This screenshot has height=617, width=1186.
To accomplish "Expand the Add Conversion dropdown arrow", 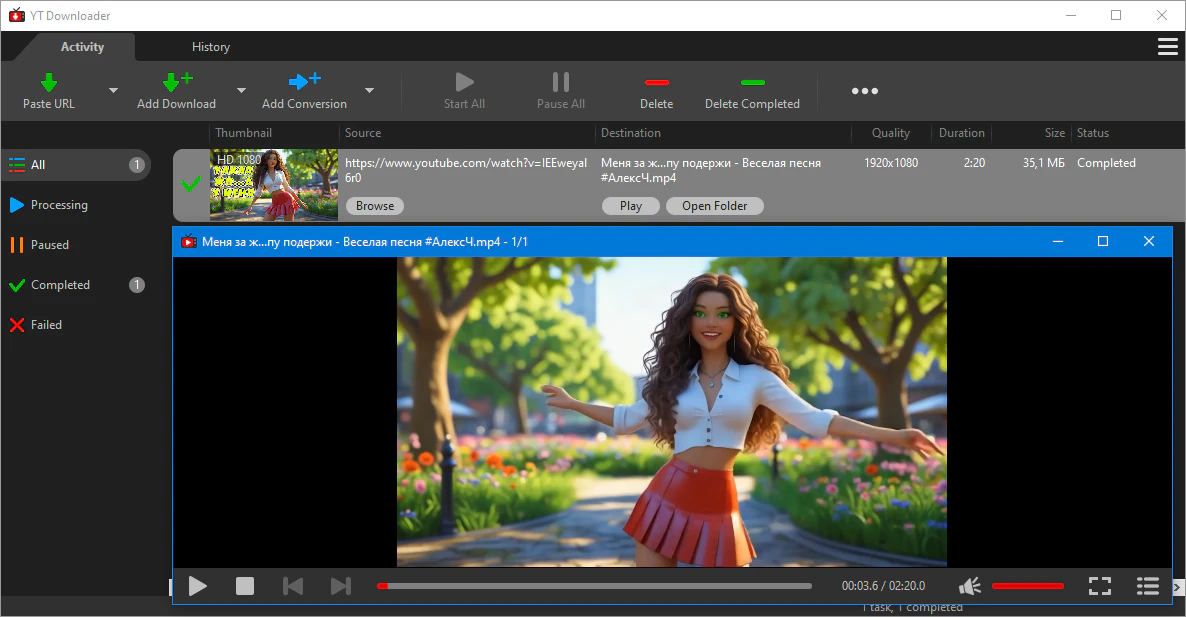I will [x=369, y=91].
